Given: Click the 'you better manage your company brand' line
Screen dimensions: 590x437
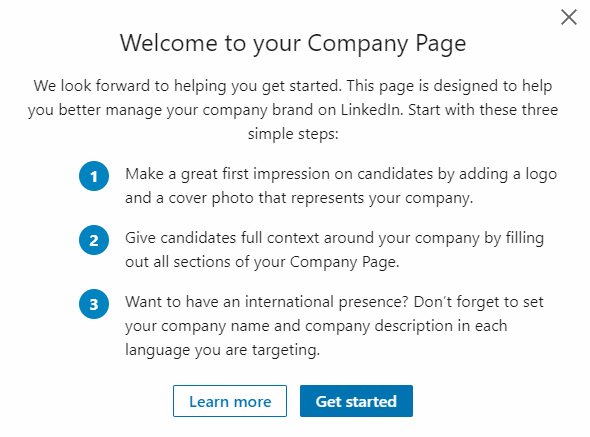Looking at the screenshot, I should pos(293,110).
